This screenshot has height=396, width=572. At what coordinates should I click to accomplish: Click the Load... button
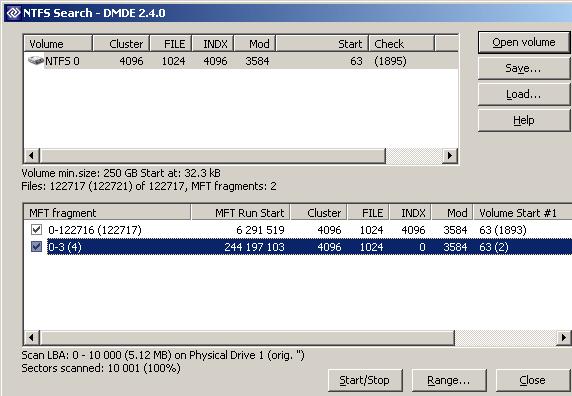pos(523,94)
